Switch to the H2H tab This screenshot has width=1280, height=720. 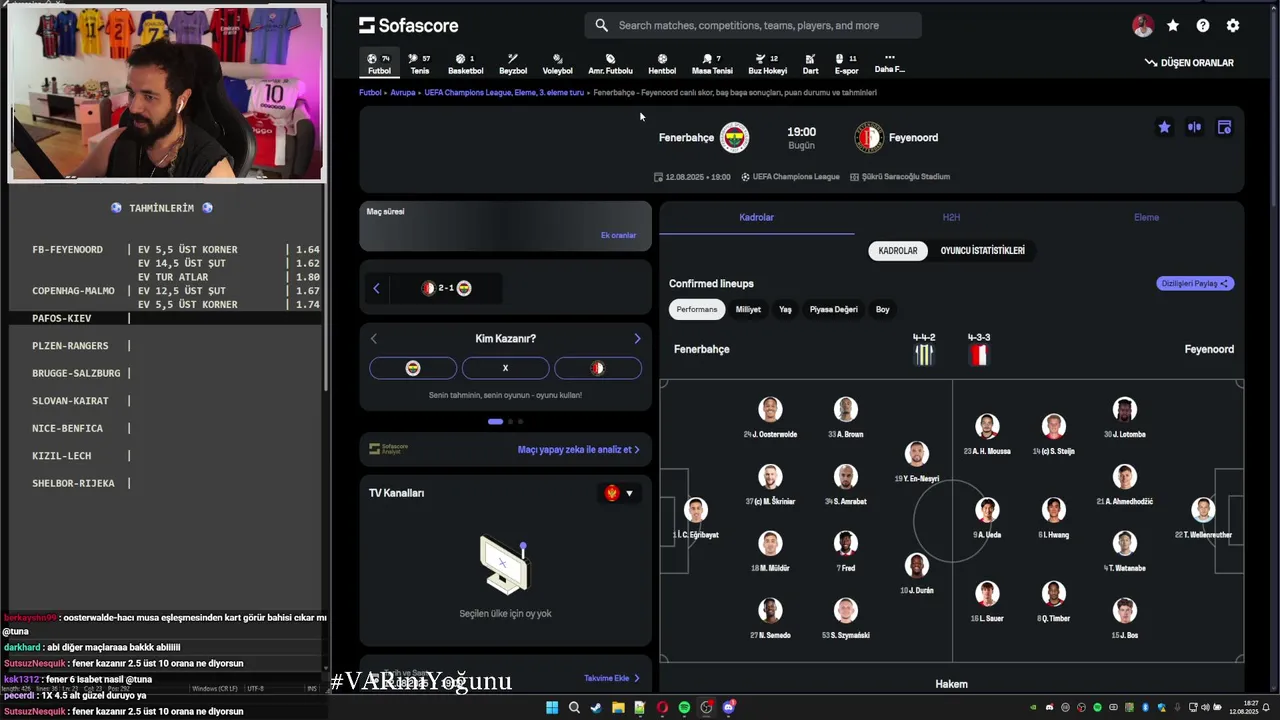951,217
